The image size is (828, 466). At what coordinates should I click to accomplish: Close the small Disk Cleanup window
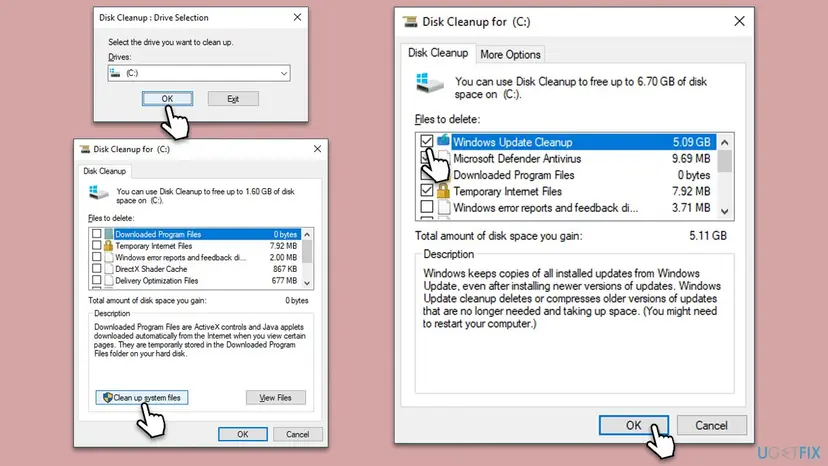[x=317, y=149]
